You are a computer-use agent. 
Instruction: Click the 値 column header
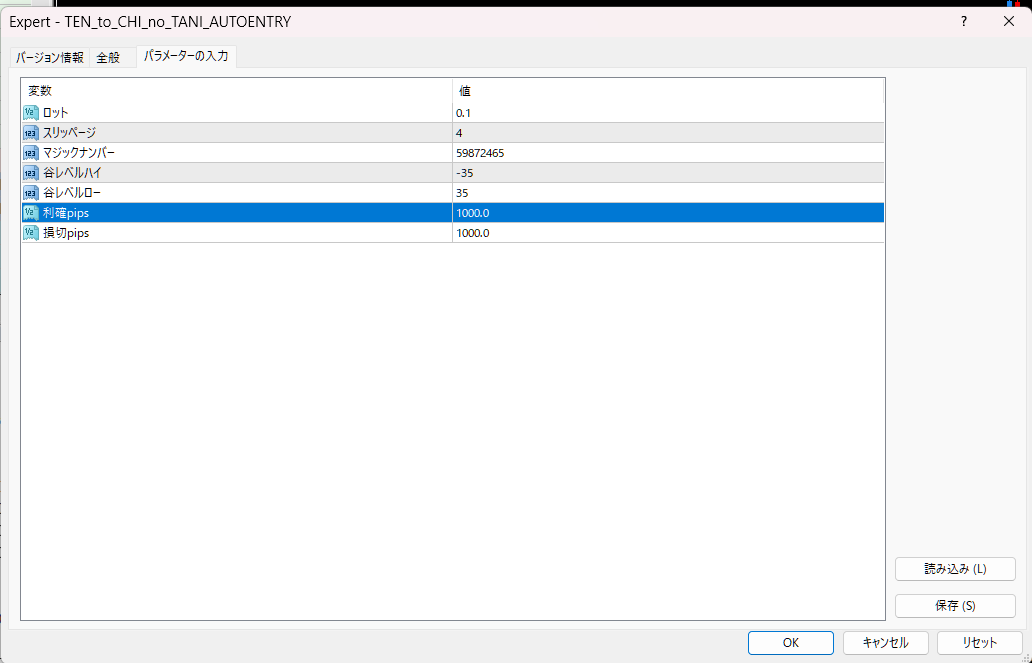pos(667,91)
